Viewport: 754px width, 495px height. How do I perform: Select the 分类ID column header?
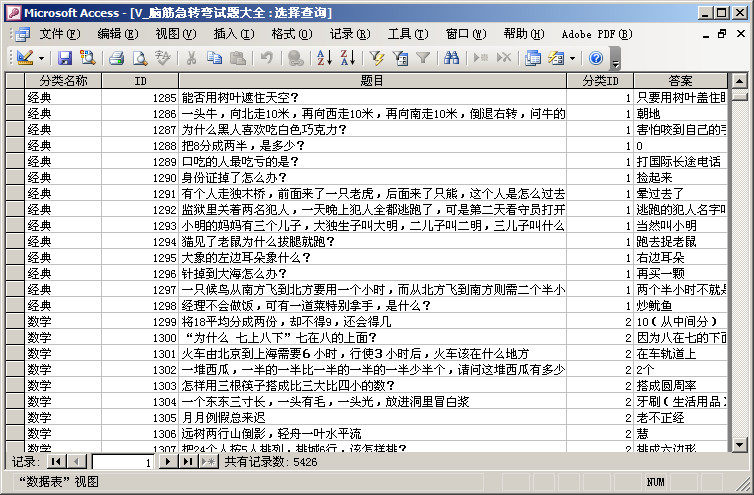pos(600,80)
